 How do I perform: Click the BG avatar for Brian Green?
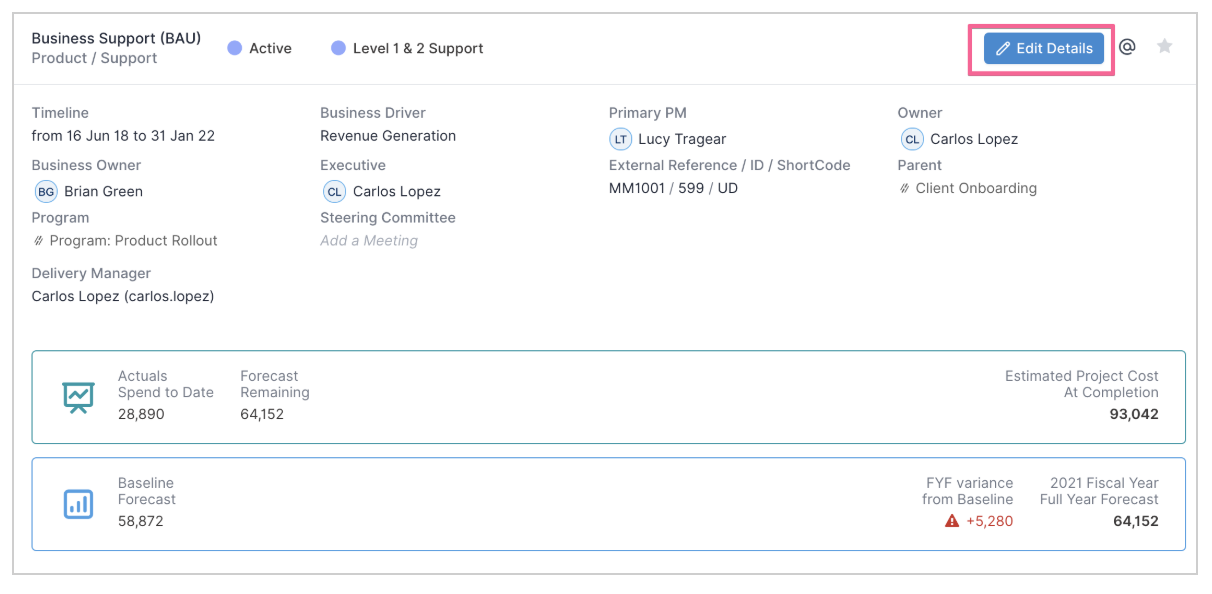click(x=46, y=191)
